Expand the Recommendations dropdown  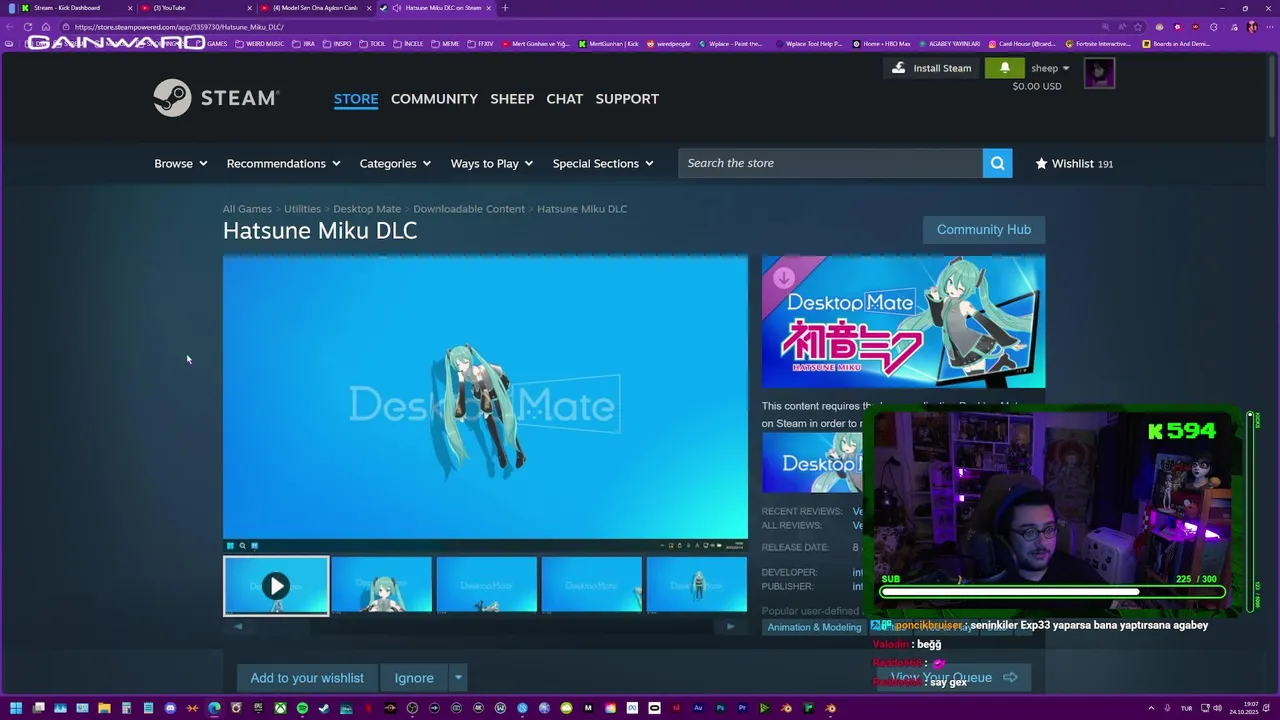283,163
